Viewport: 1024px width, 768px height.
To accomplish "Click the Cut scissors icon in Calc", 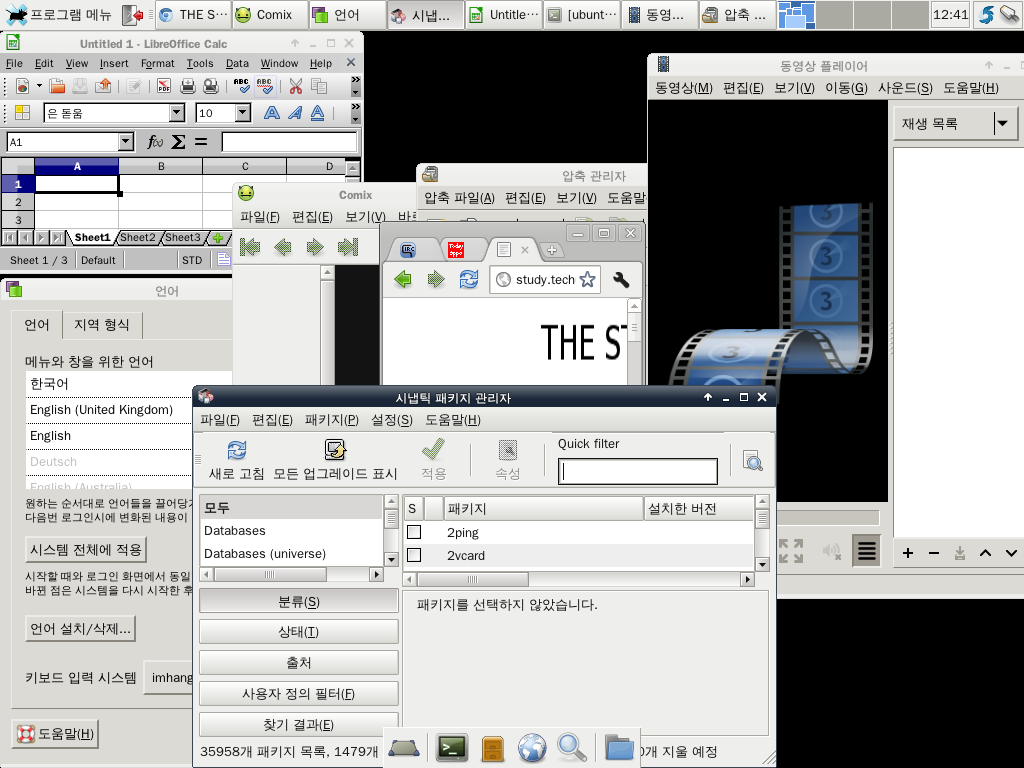I will (296, 86).
